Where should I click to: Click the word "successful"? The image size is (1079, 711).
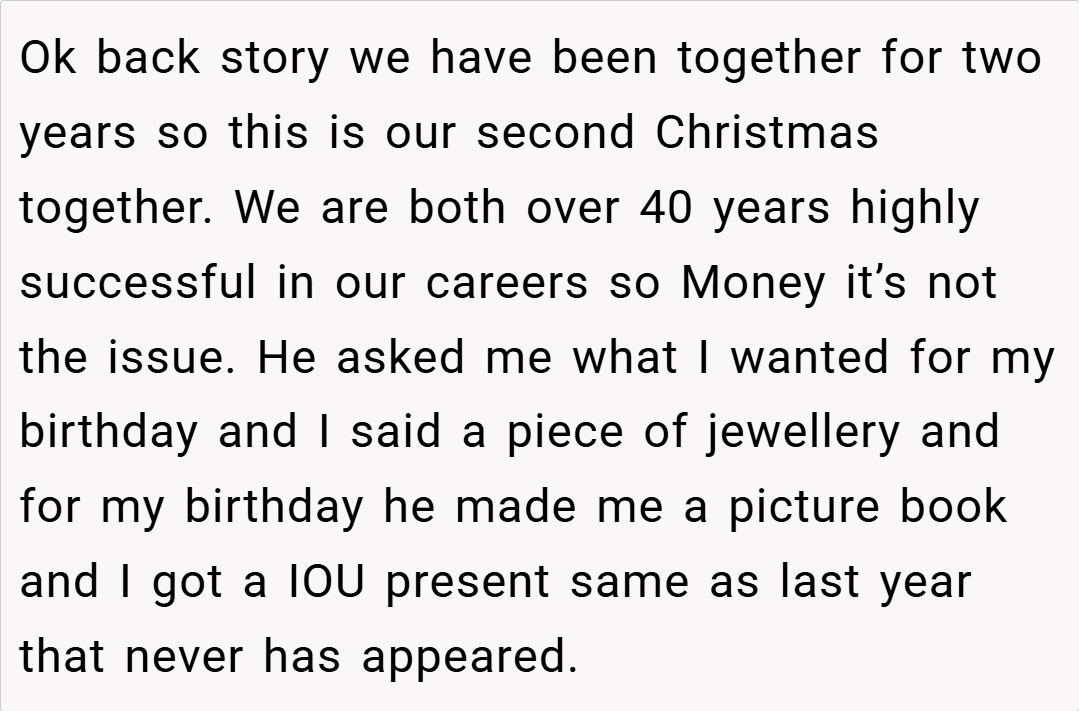pos(138,283)
